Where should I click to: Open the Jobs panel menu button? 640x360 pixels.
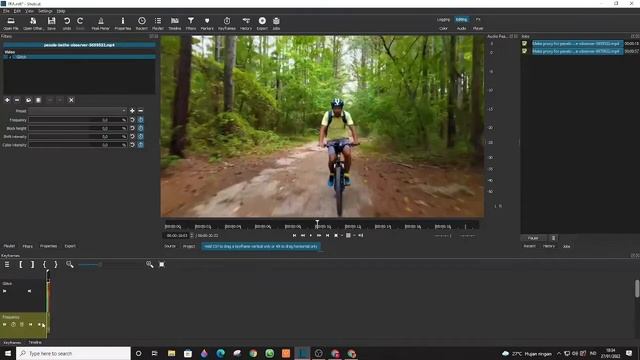553,238
